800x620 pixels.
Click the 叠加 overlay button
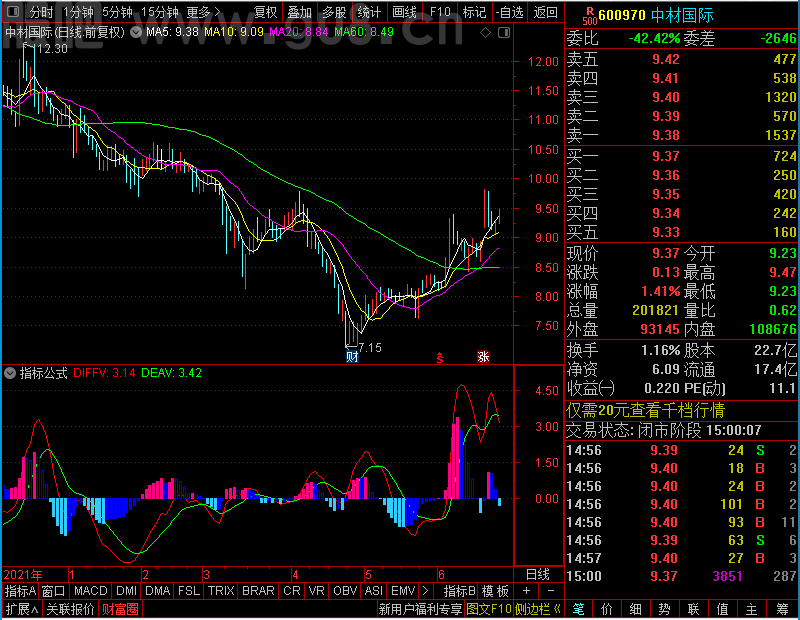click(299, 12)
